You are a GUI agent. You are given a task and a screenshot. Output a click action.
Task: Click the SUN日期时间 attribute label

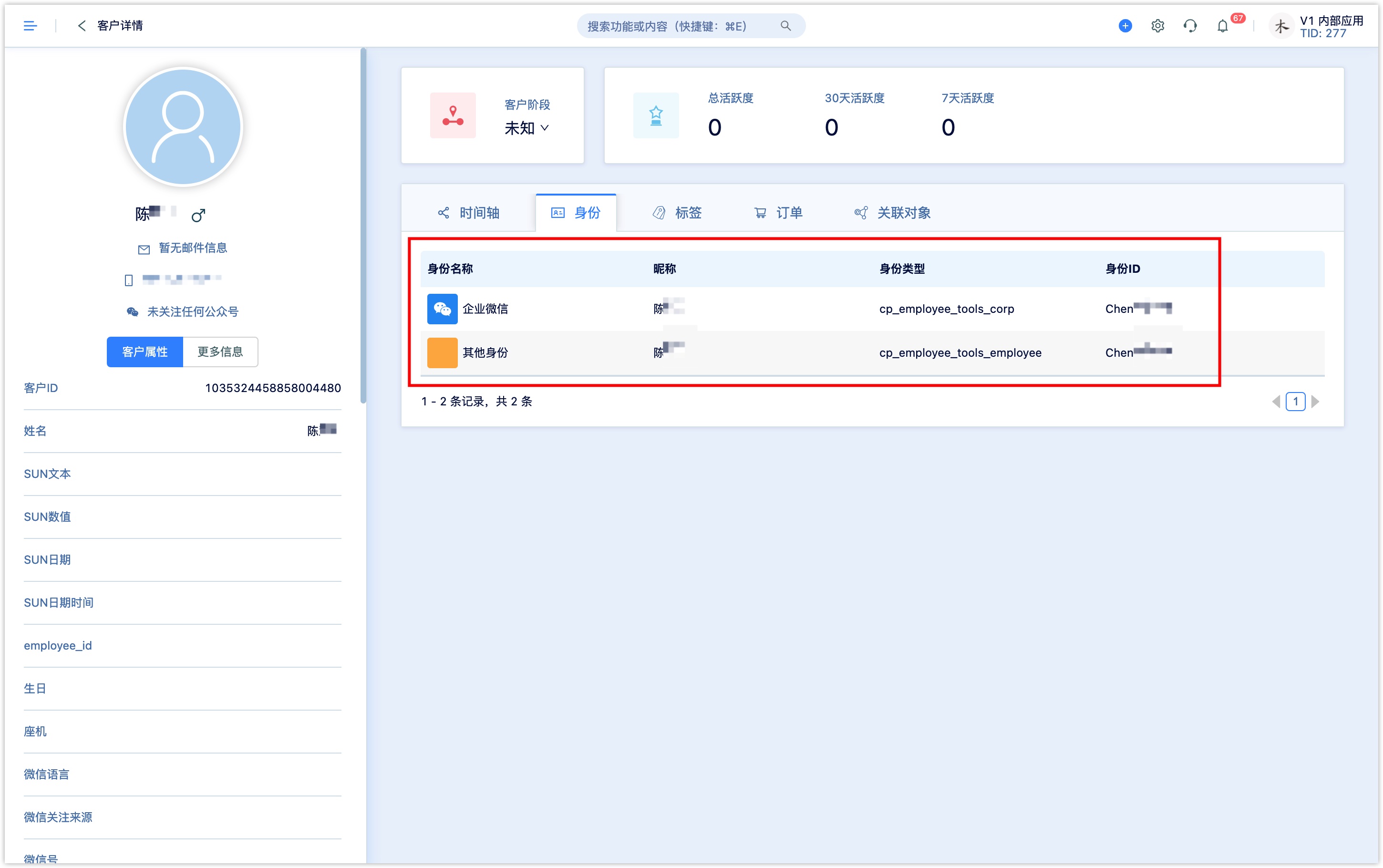(59, 603)
